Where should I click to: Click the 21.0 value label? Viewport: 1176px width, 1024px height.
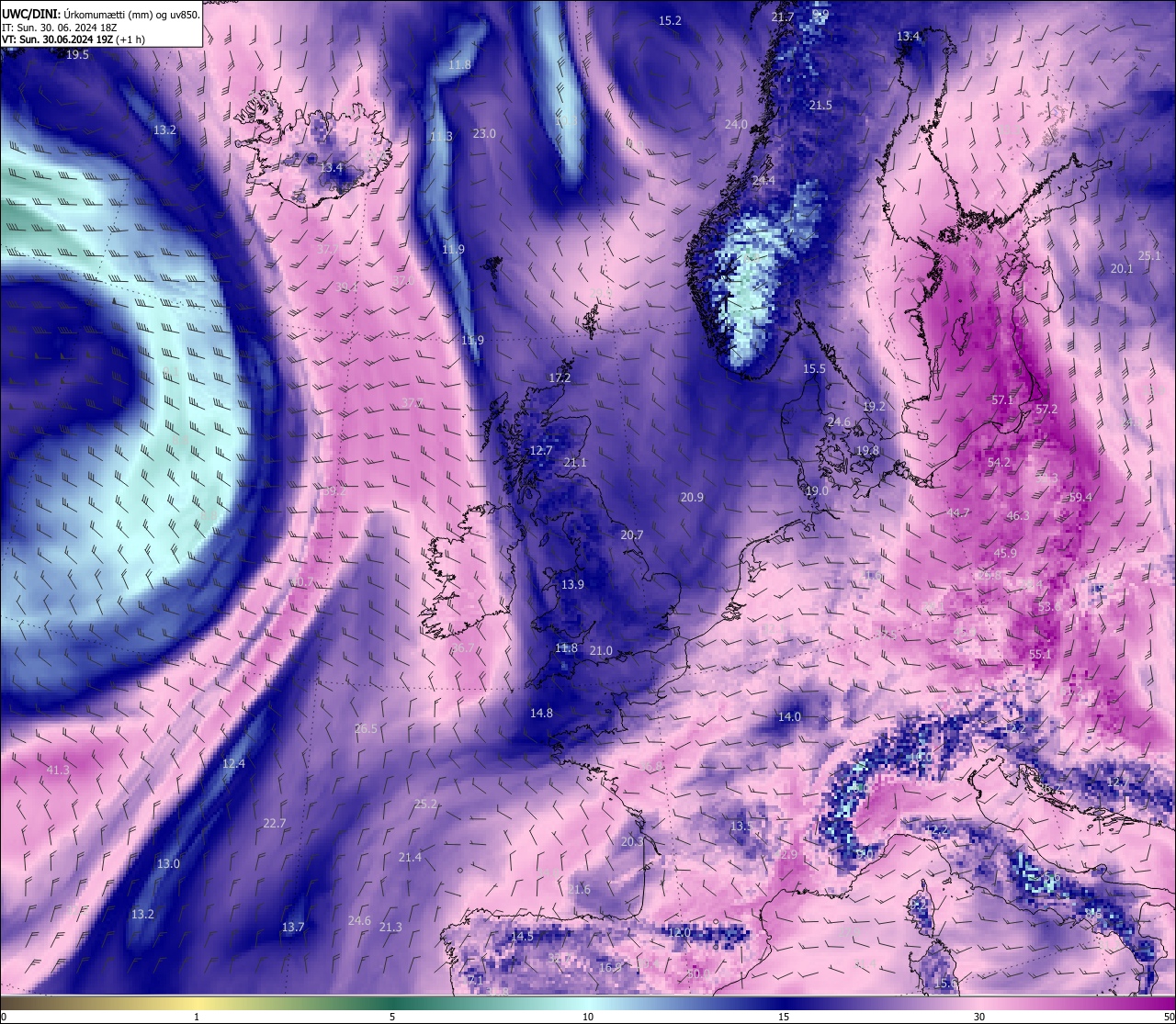601,650
